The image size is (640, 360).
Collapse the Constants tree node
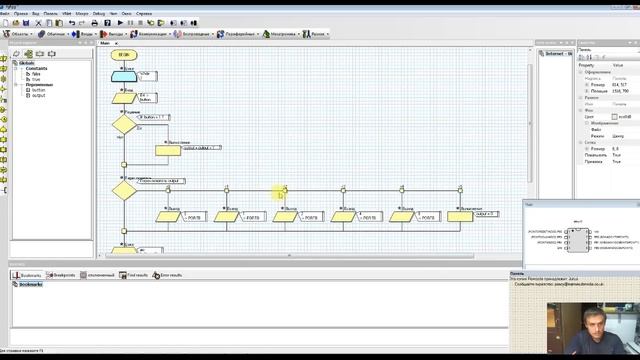[x=16, y=69]
